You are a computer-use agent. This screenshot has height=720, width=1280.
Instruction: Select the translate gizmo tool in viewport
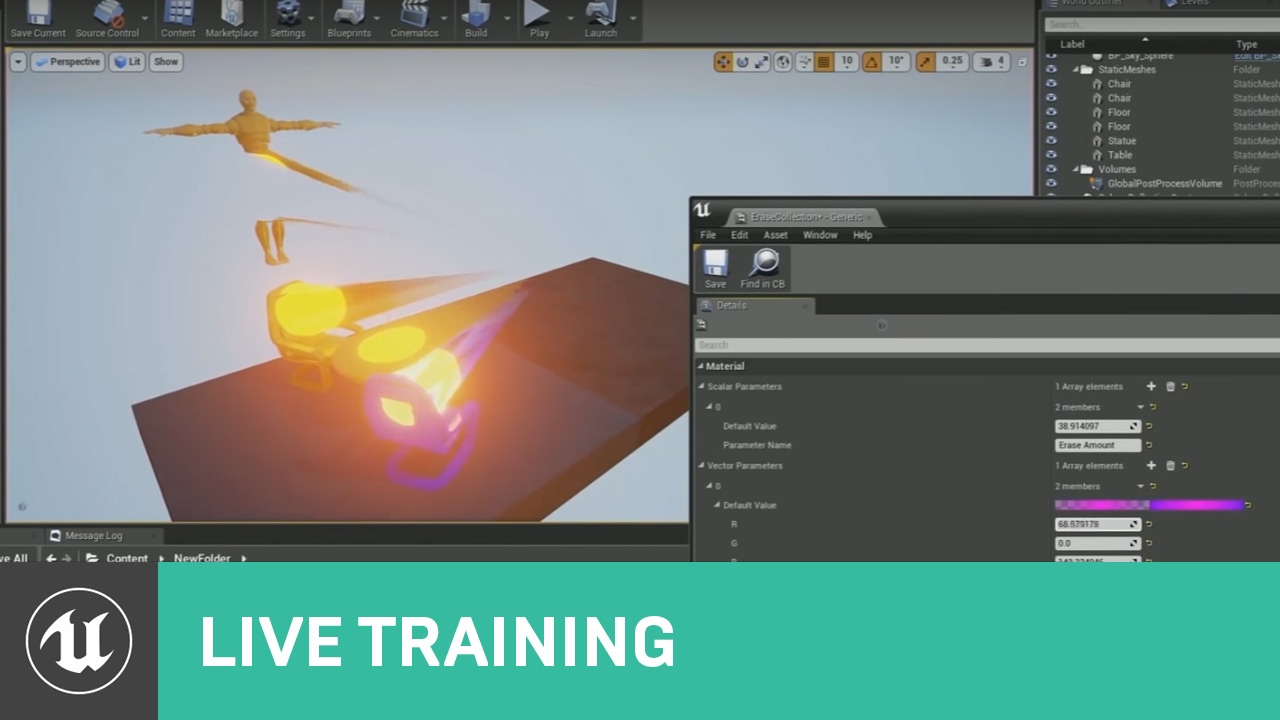(723, 62)
